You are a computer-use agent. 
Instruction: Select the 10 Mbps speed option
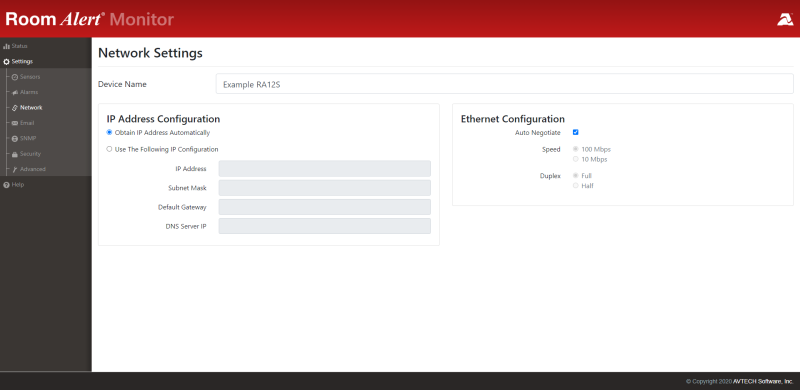click(x=576, y=159)
